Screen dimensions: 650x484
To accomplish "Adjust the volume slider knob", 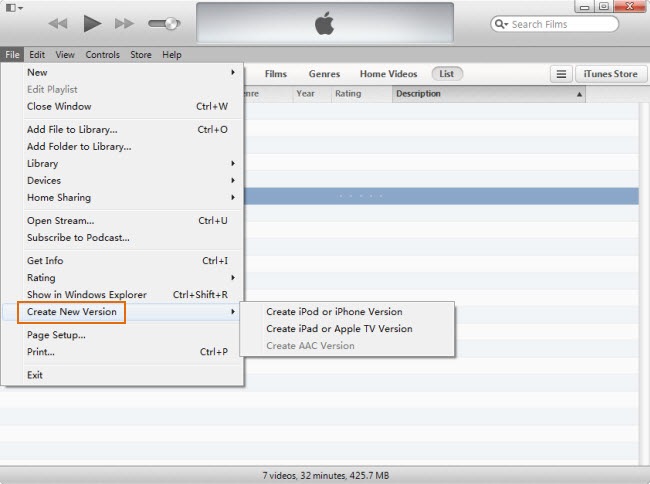I will [170, 24].
